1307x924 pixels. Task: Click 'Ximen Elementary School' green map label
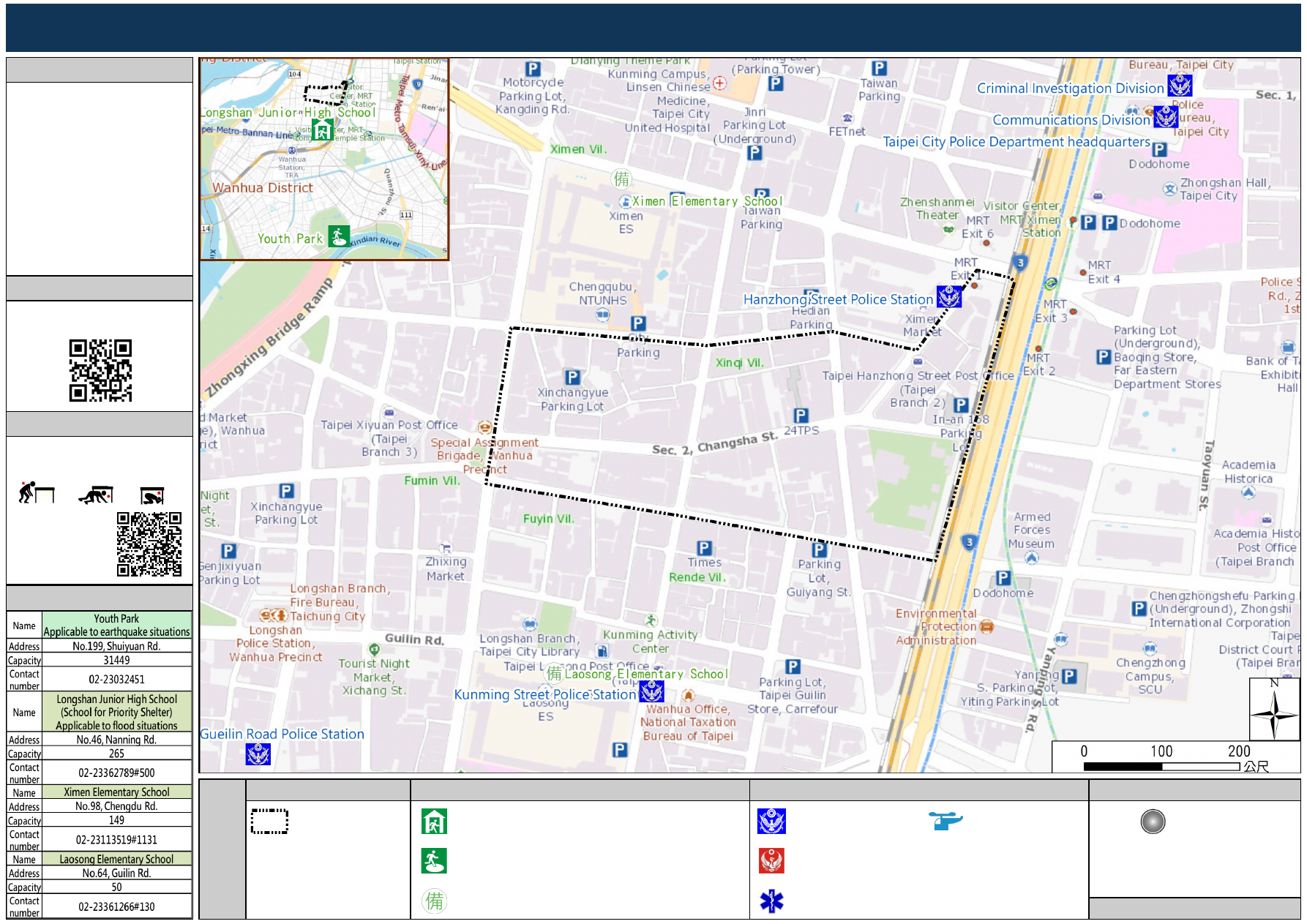coord(708,201)
